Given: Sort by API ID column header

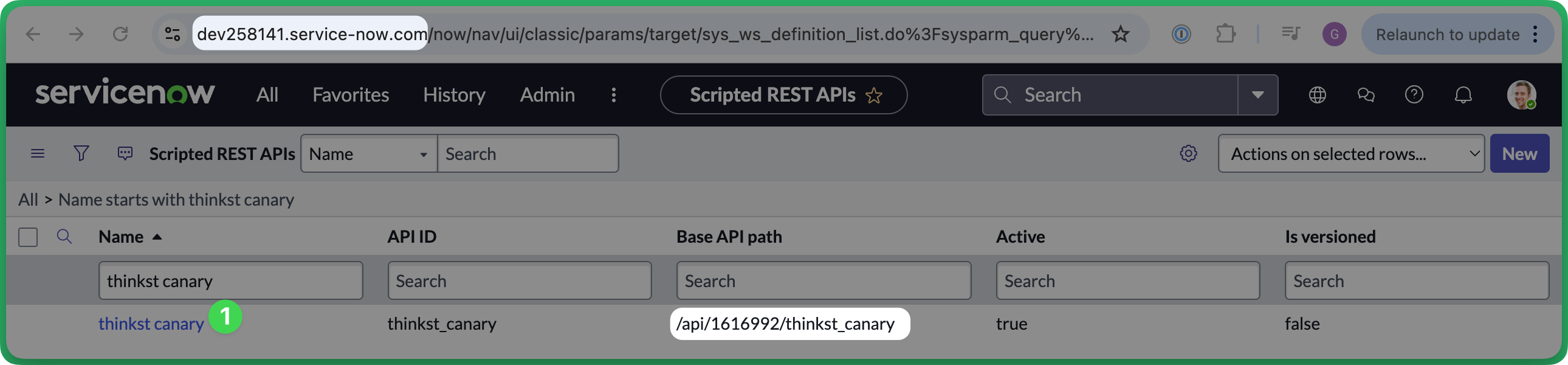Looking at the screenshot, I should 412,237.
